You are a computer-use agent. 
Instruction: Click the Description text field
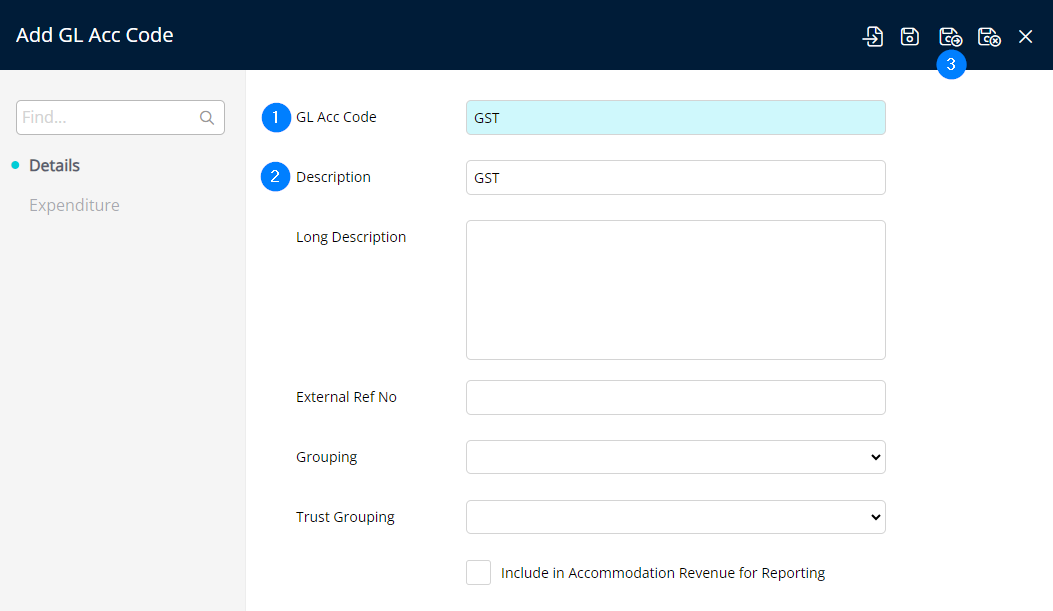[675, 178]
